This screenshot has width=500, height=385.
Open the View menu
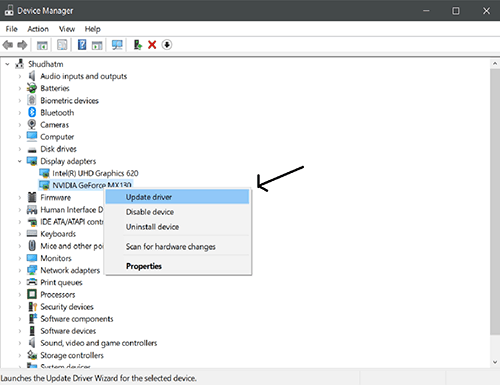coord(67,29)
